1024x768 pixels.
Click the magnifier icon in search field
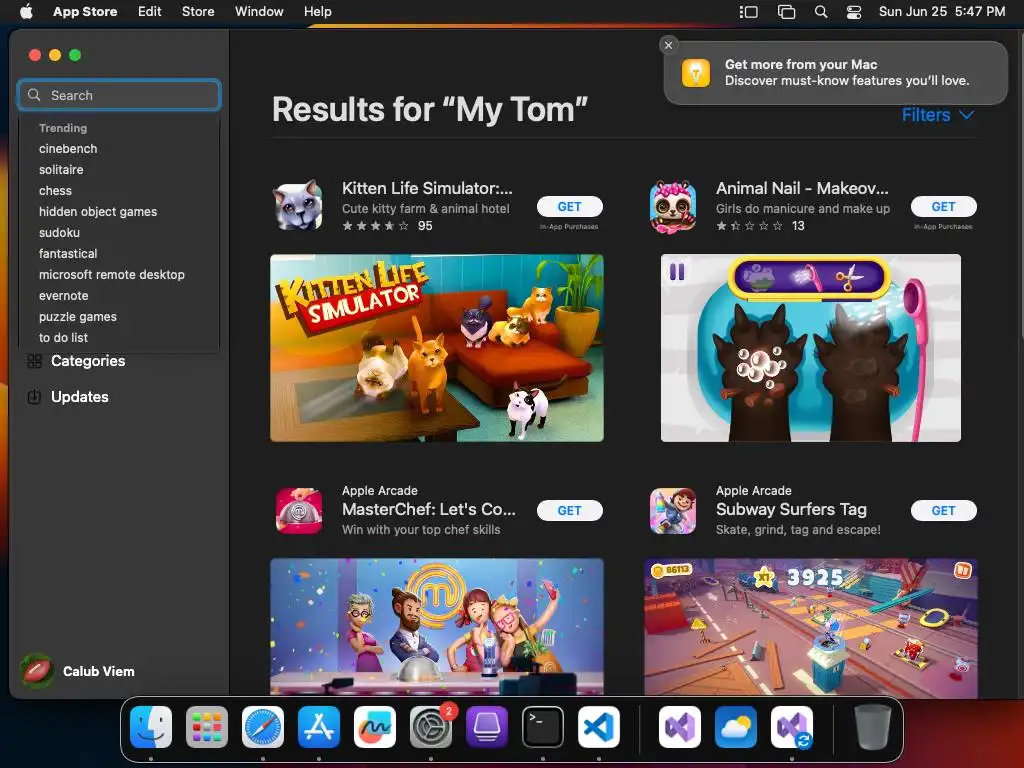[x=35, y=95]
